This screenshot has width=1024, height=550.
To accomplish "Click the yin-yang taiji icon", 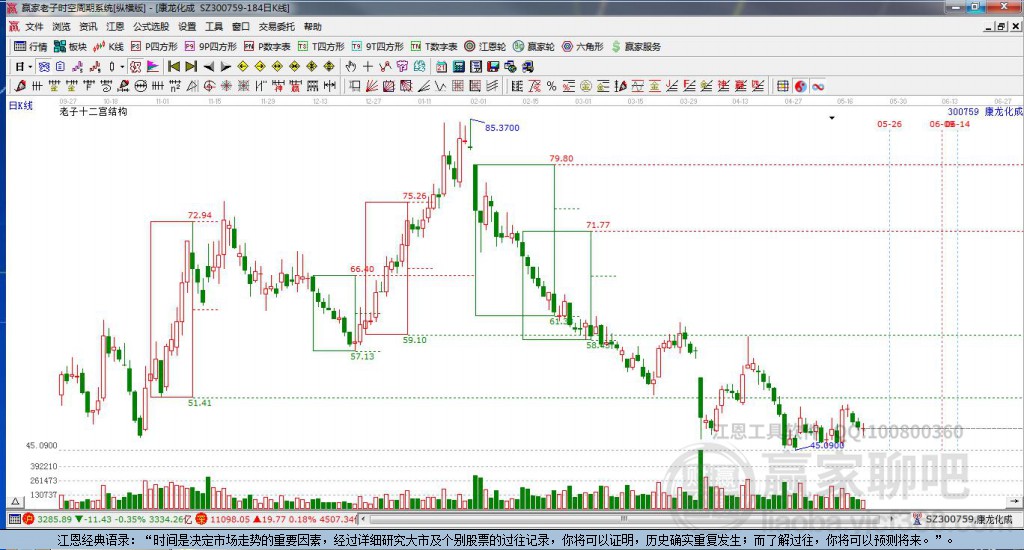I will [x=800, y=86].
